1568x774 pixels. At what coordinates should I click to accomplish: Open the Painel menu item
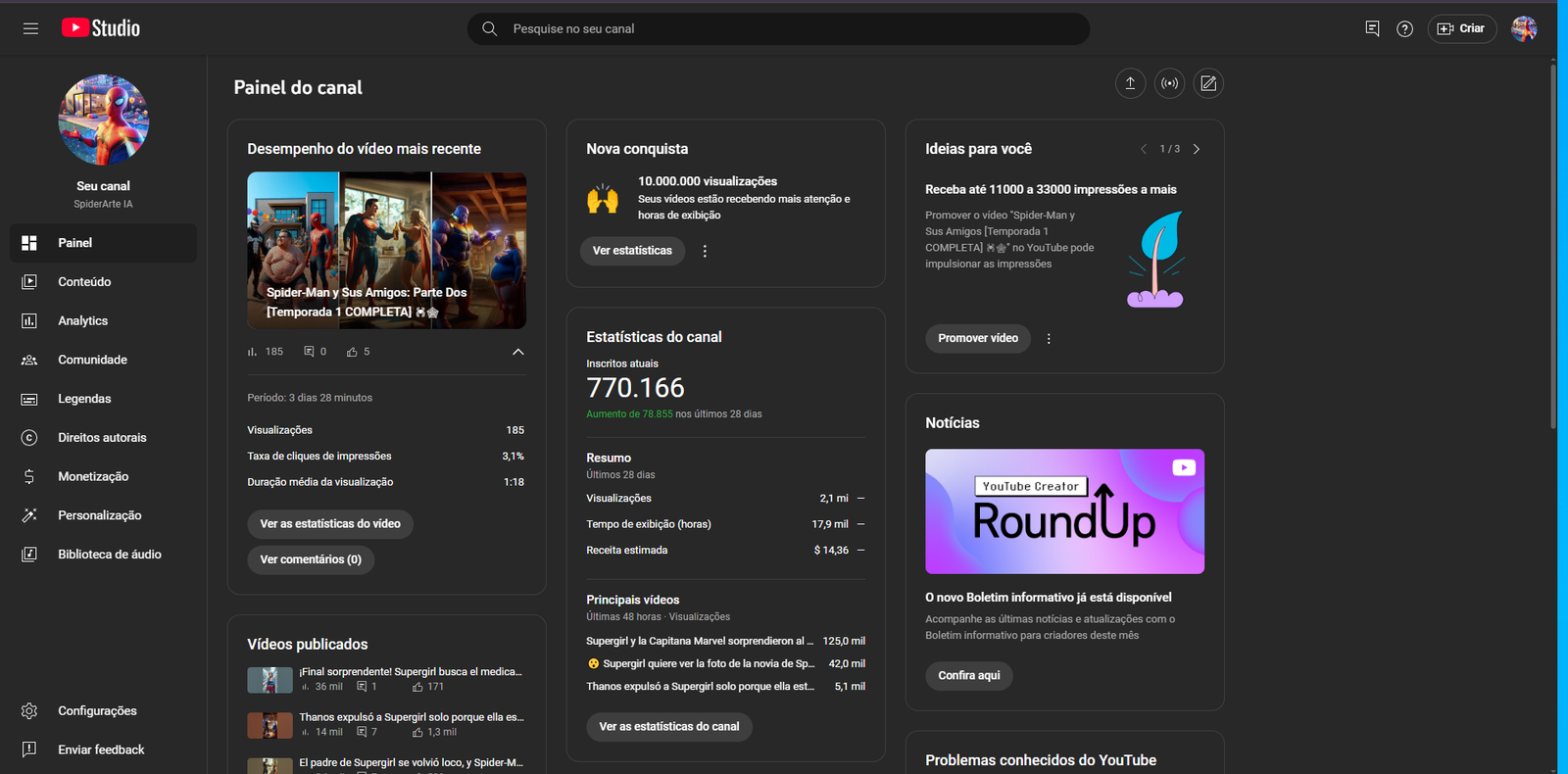[103, 243]
